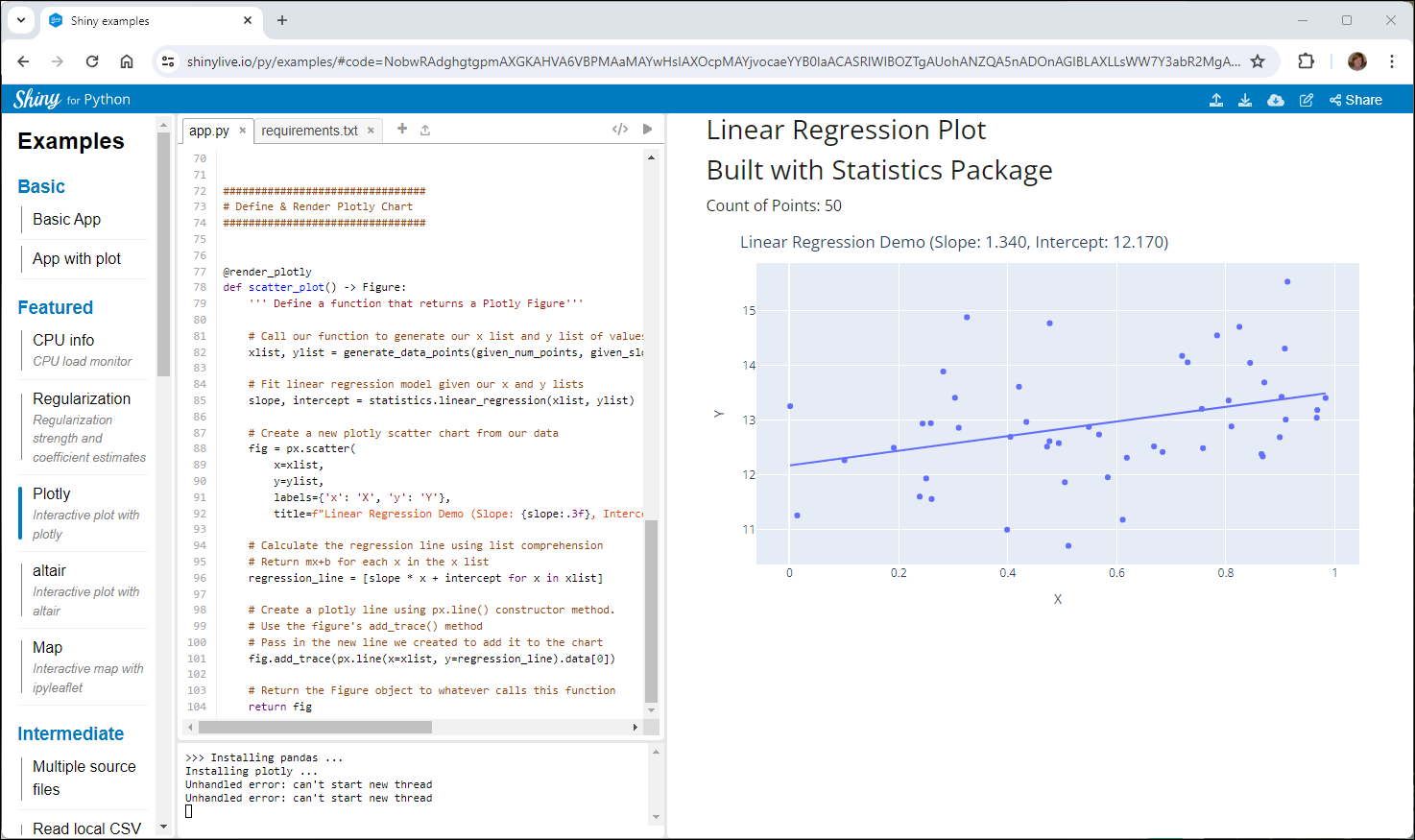Open the Map example

coord(83,667)
